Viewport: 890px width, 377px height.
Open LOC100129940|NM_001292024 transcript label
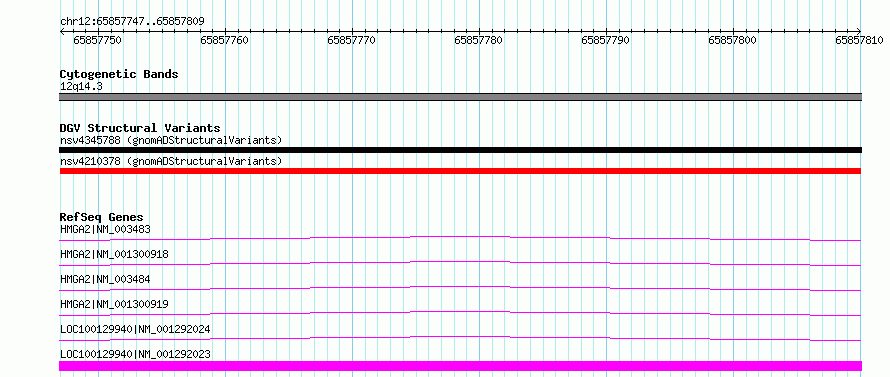(135, 329)
